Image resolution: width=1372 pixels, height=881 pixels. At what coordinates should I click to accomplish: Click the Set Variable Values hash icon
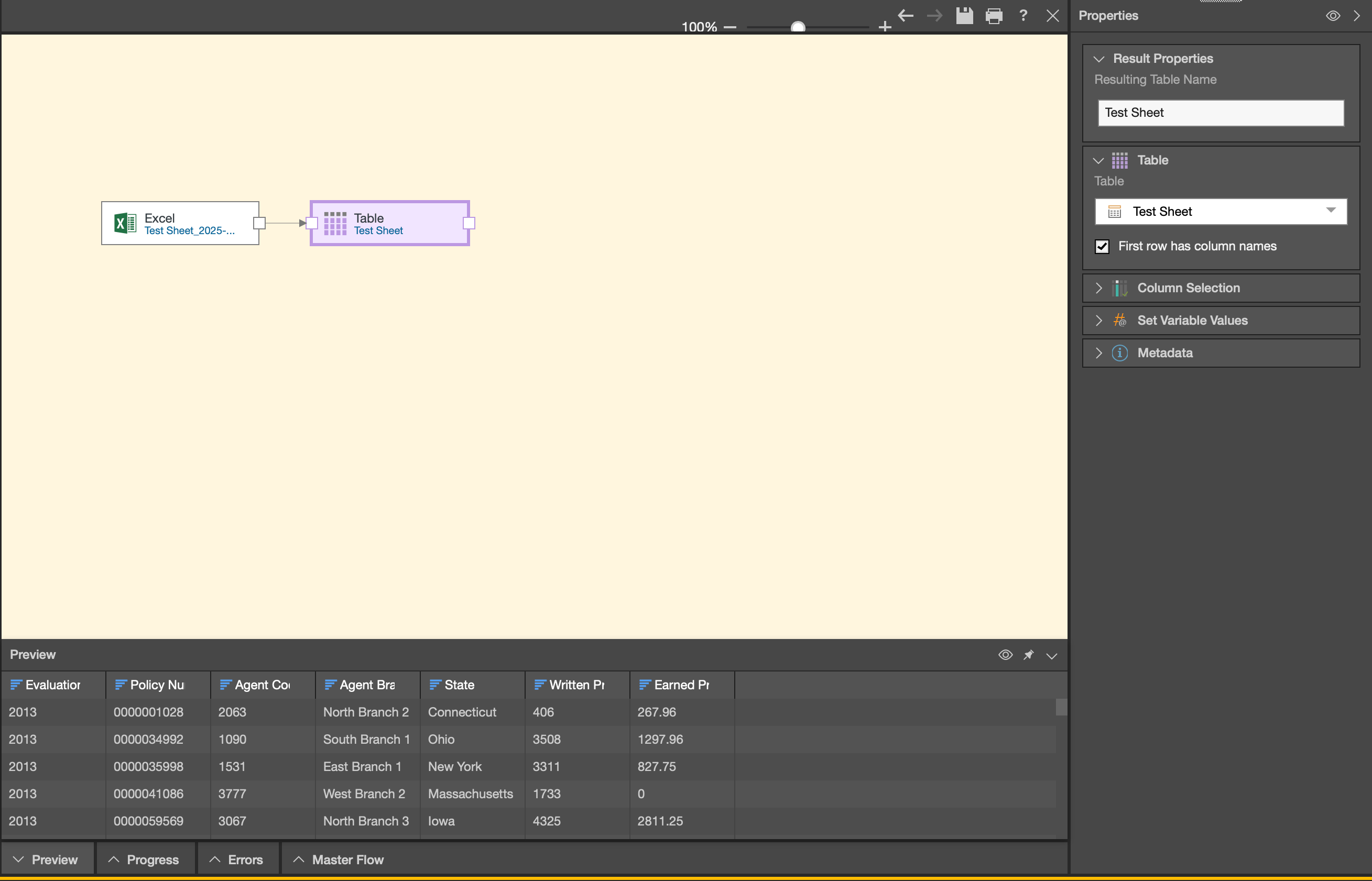pyautogui.click(x=1120, y=321)
